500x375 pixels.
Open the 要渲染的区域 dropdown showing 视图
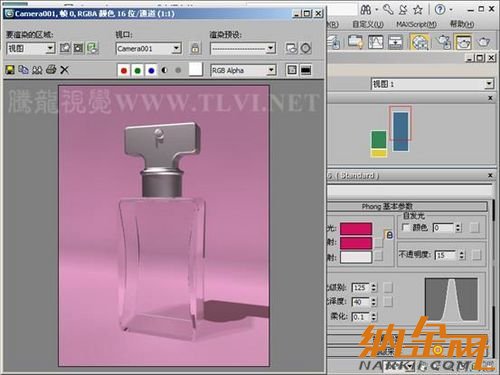pos(31,49)
